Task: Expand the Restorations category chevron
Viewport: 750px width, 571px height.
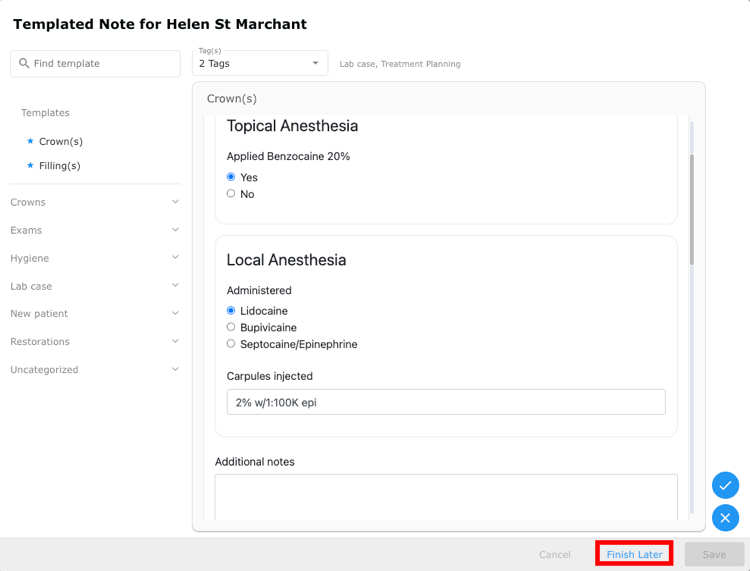Action: (176, 341)
